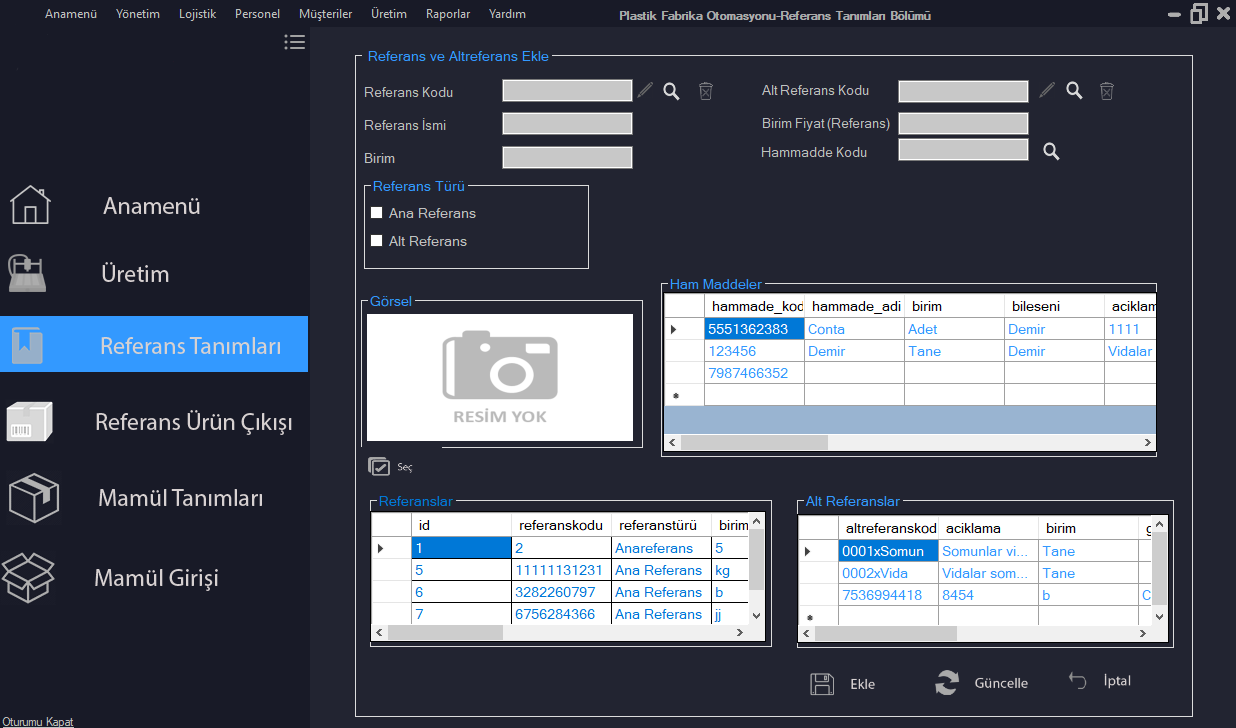This screenshot has width=1236, height=728.
Task: Click Referanslar grid vertical scroll down arrow
Action: pyautogui.click(x=756, y=616)
